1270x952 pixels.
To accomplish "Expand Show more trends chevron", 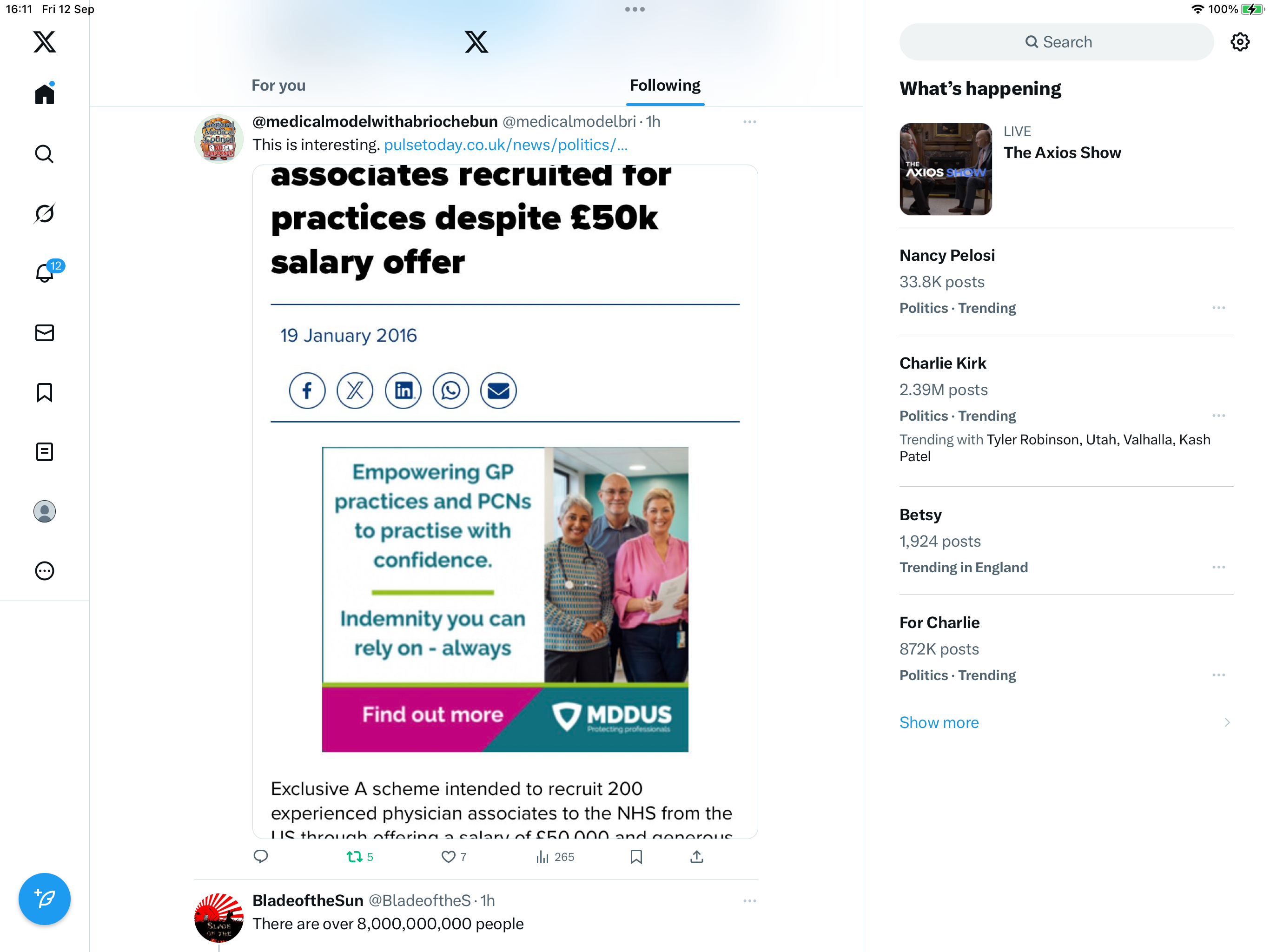I will pos(1226,722).
